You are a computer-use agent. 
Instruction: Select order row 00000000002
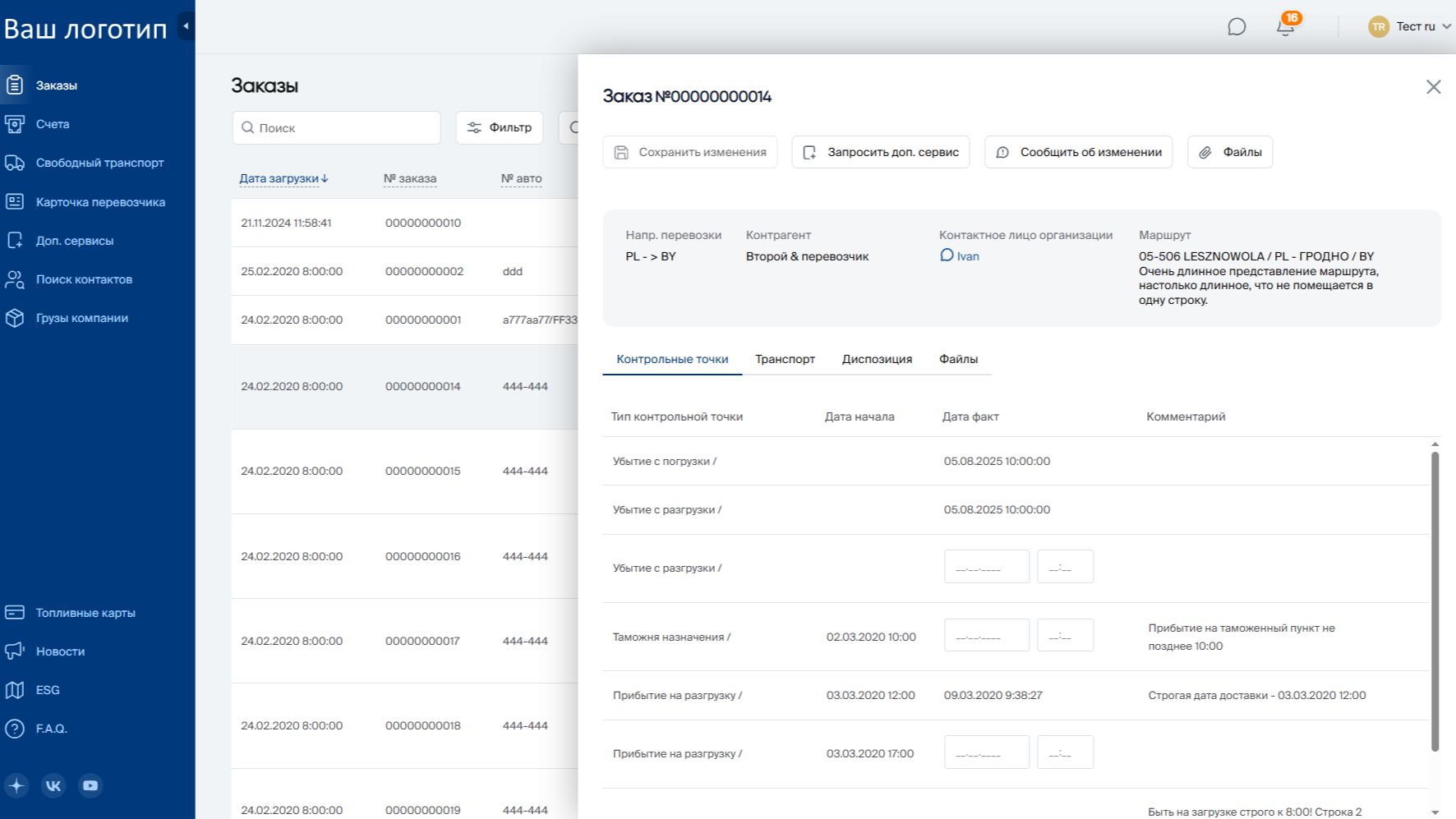[404, 271]
